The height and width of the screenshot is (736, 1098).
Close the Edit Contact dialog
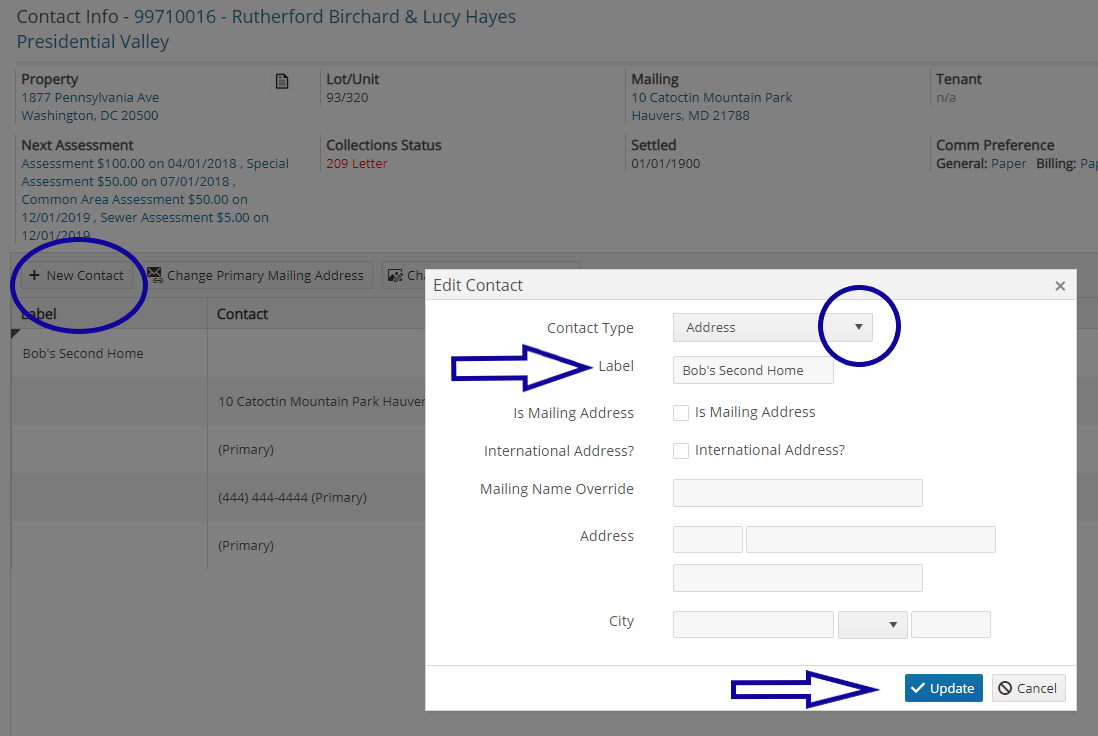(1060, 286)
